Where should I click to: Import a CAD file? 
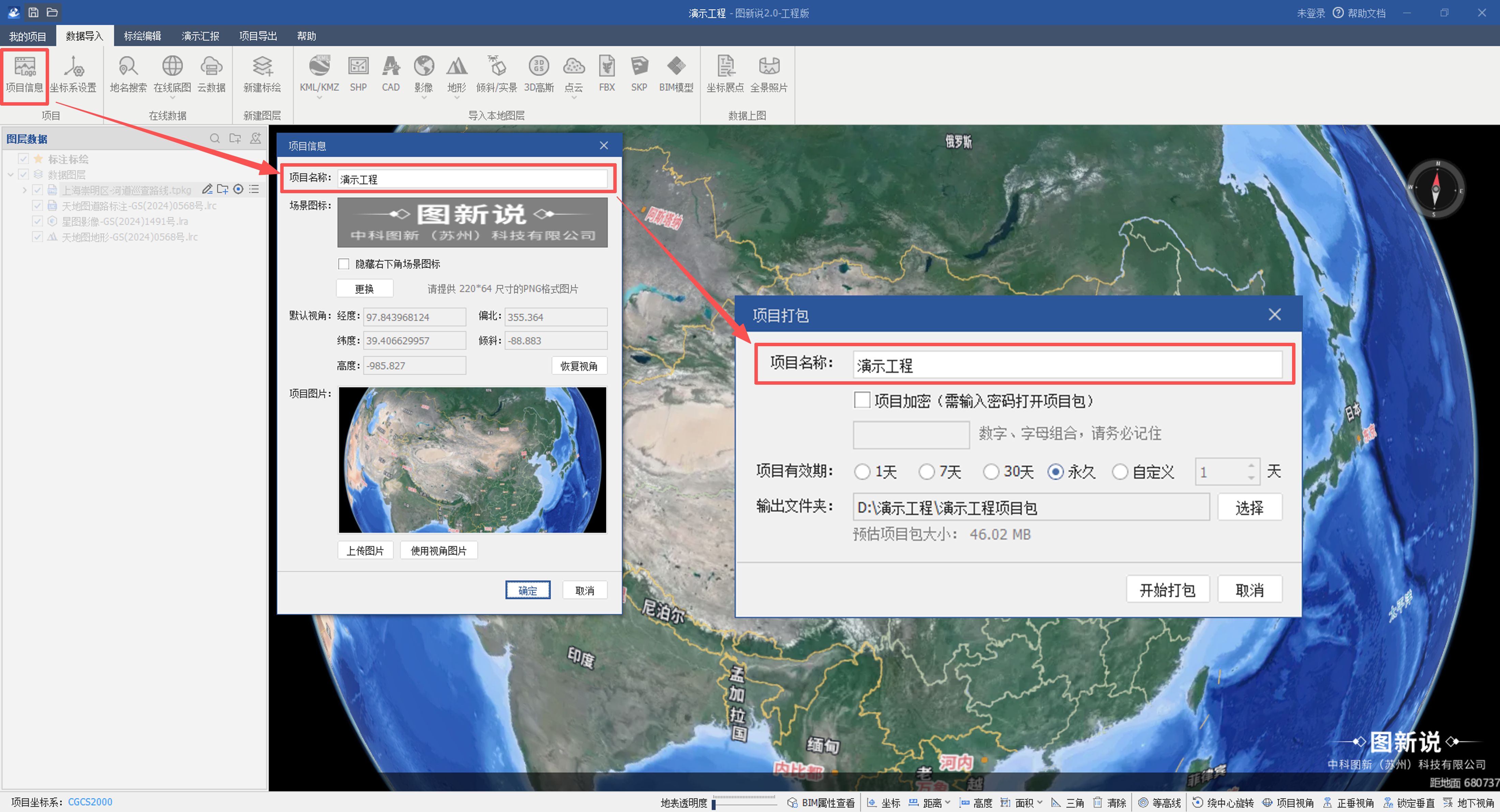point(391,75)
